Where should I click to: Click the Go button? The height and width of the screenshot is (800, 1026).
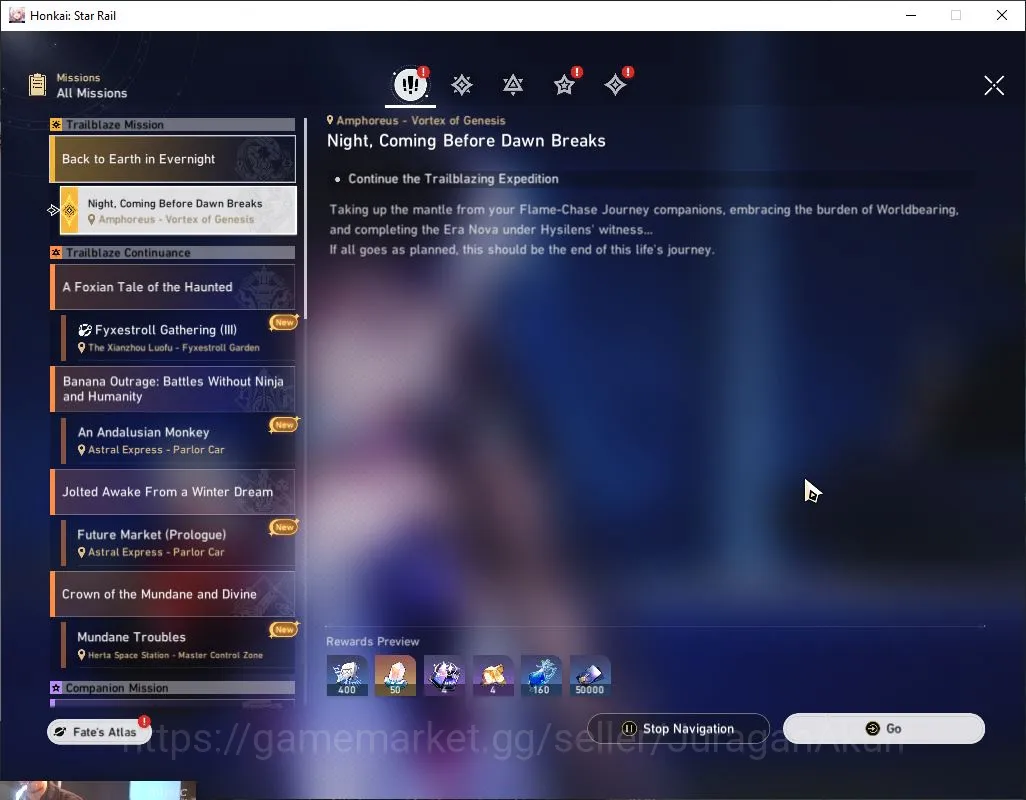[x=883, y=728]
